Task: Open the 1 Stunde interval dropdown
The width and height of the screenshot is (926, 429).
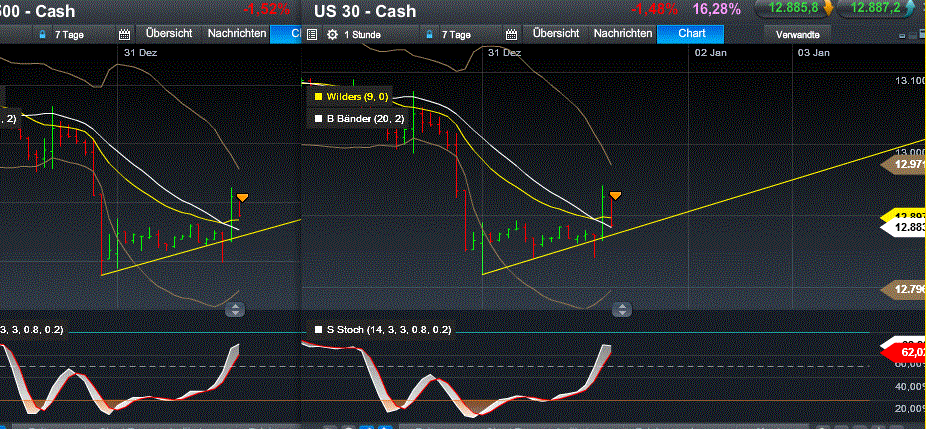Action: point(362,35)
